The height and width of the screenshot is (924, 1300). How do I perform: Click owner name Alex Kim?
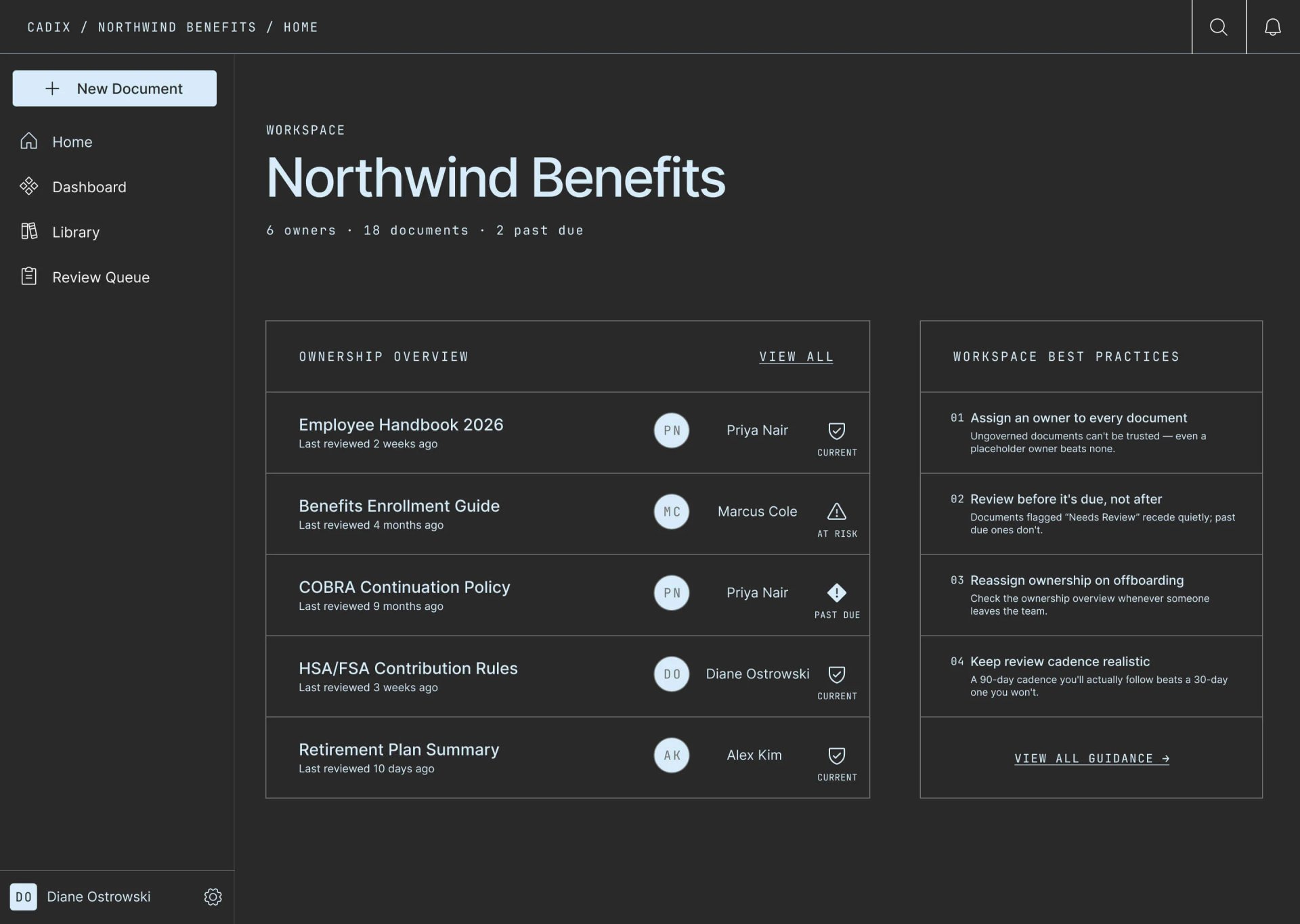pos(754,755)
